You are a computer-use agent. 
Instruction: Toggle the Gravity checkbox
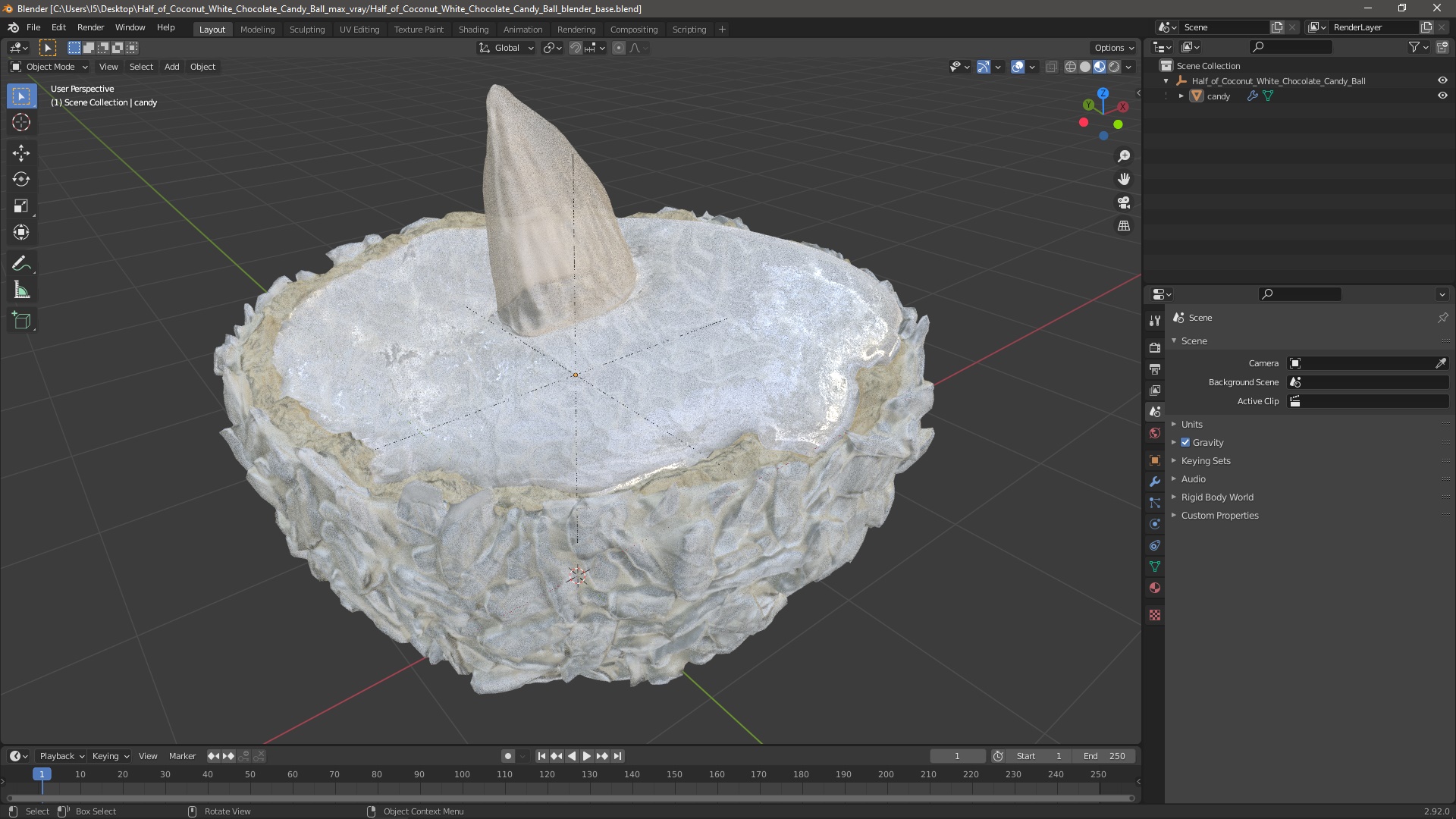pyautogui.click(x=1185, y=443)
